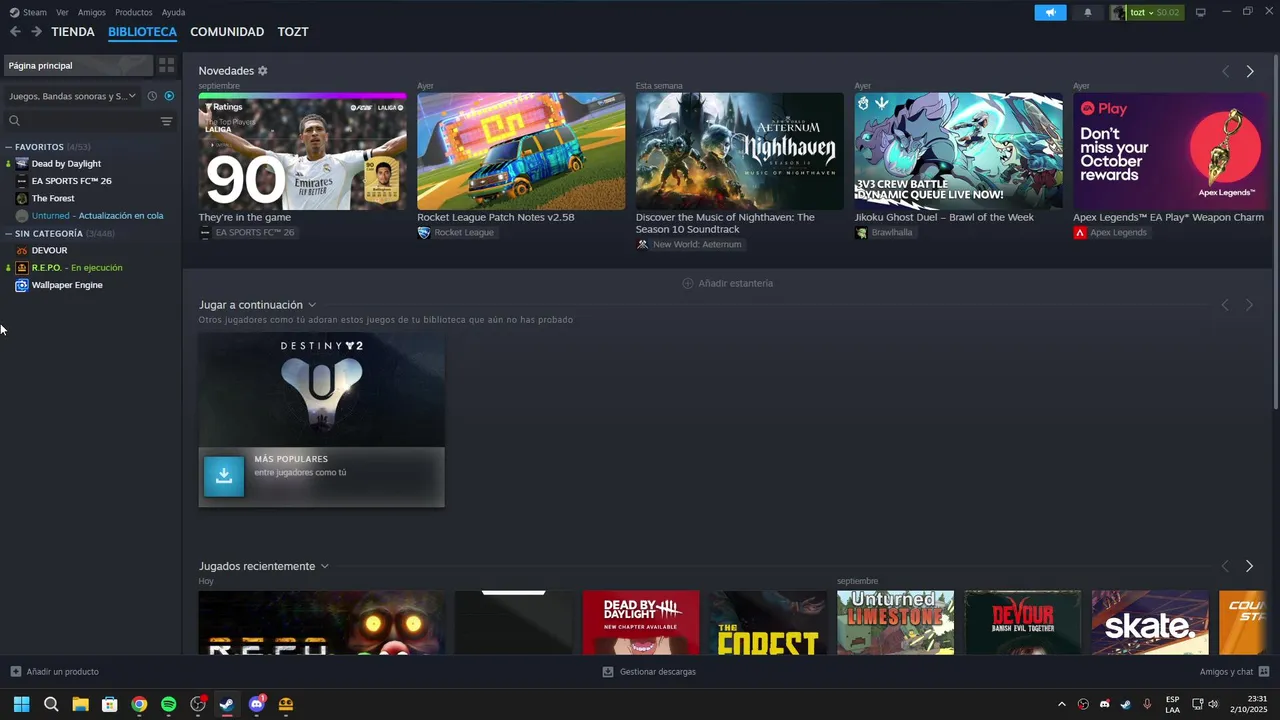The image size is (1280, 720).
Task: Switch to the COMUNIDAD tab
Action: 227,32
